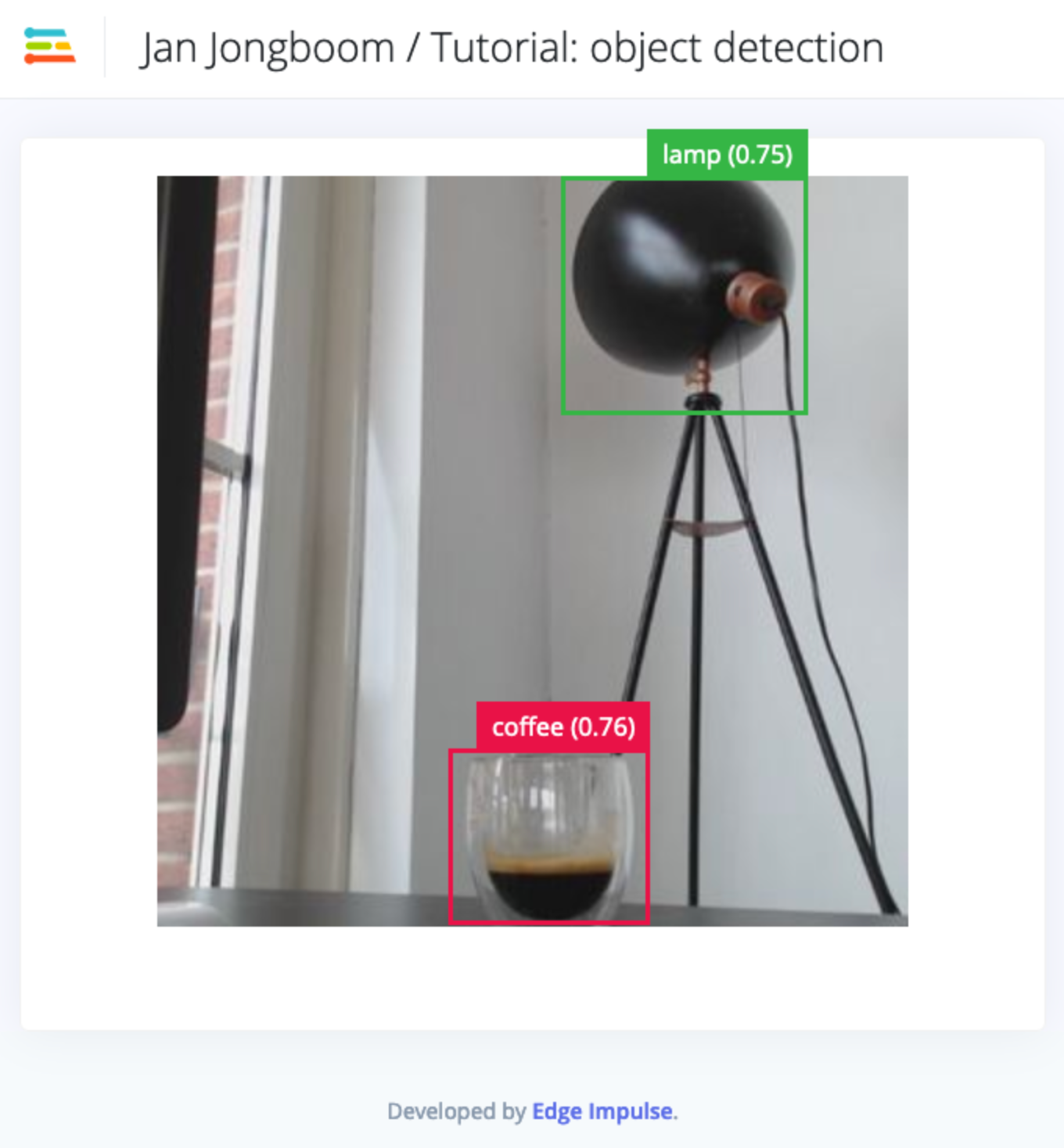Click the coffee glass inside the red box

point(549,837)
